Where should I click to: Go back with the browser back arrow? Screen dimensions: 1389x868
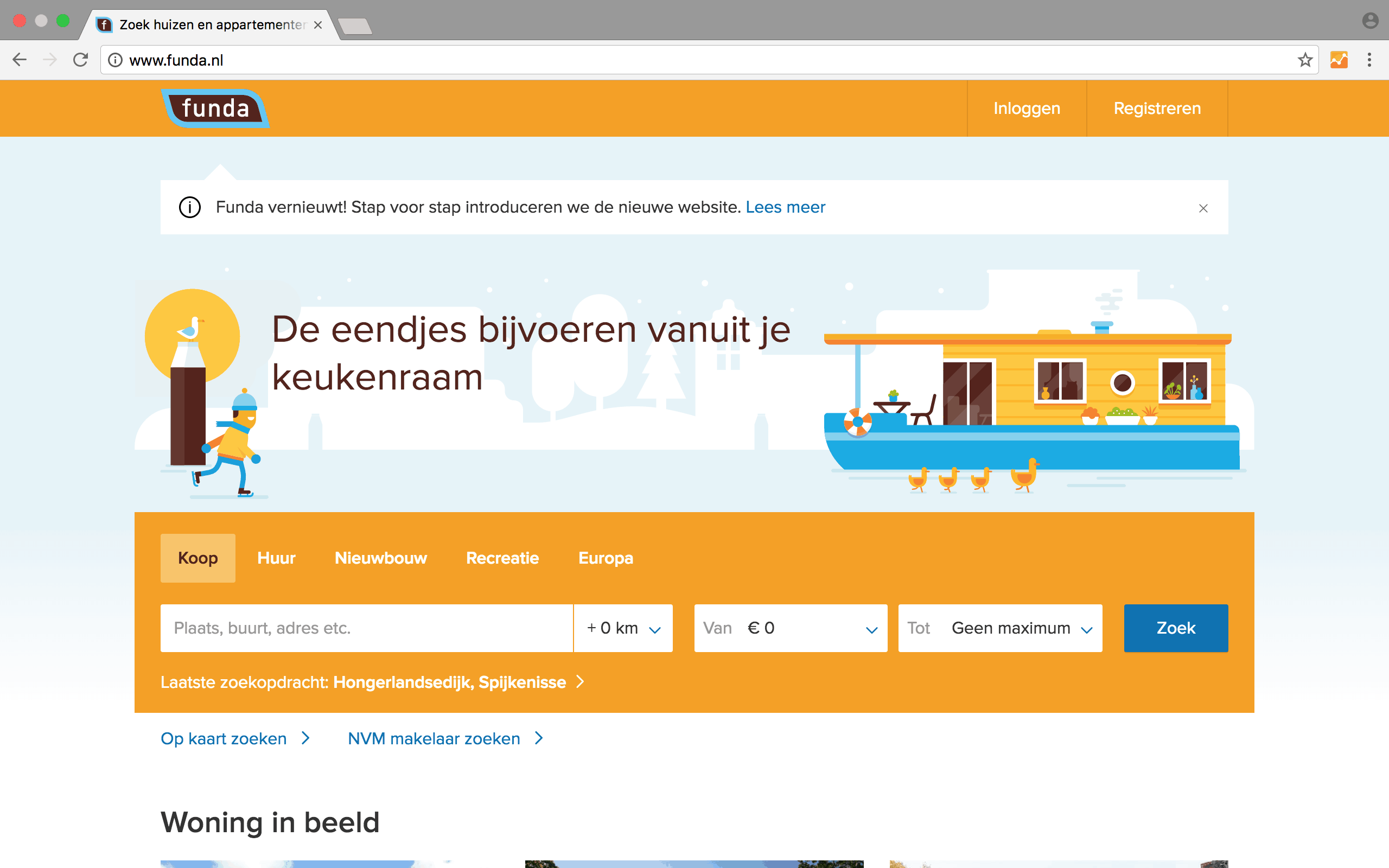20,60
